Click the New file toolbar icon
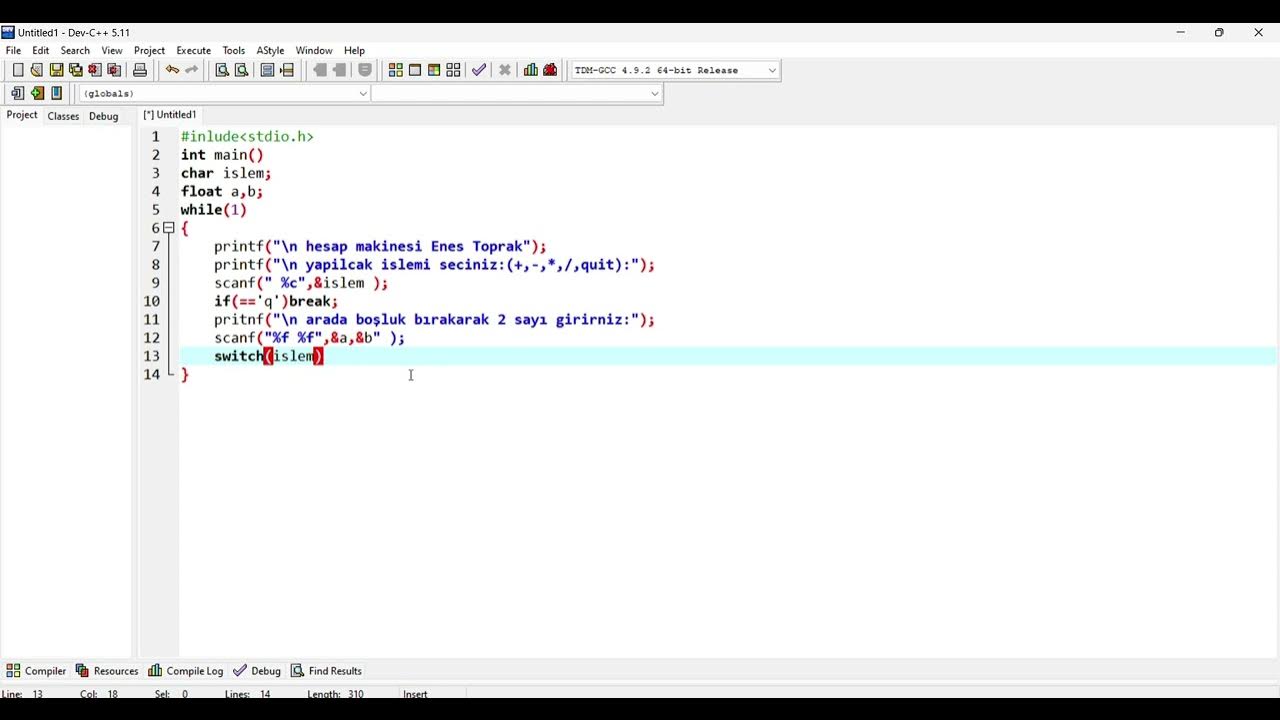 tap(18, 70)
